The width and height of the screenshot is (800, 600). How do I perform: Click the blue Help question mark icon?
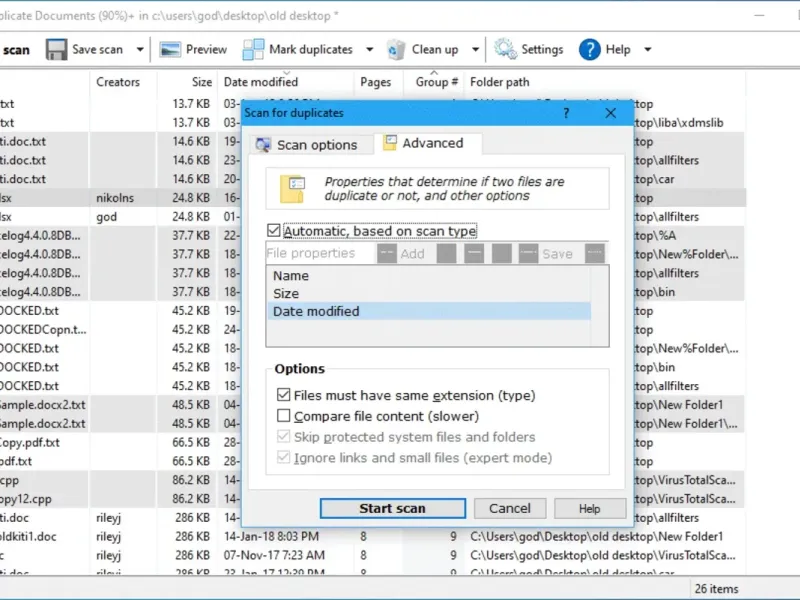coord(589,49)
